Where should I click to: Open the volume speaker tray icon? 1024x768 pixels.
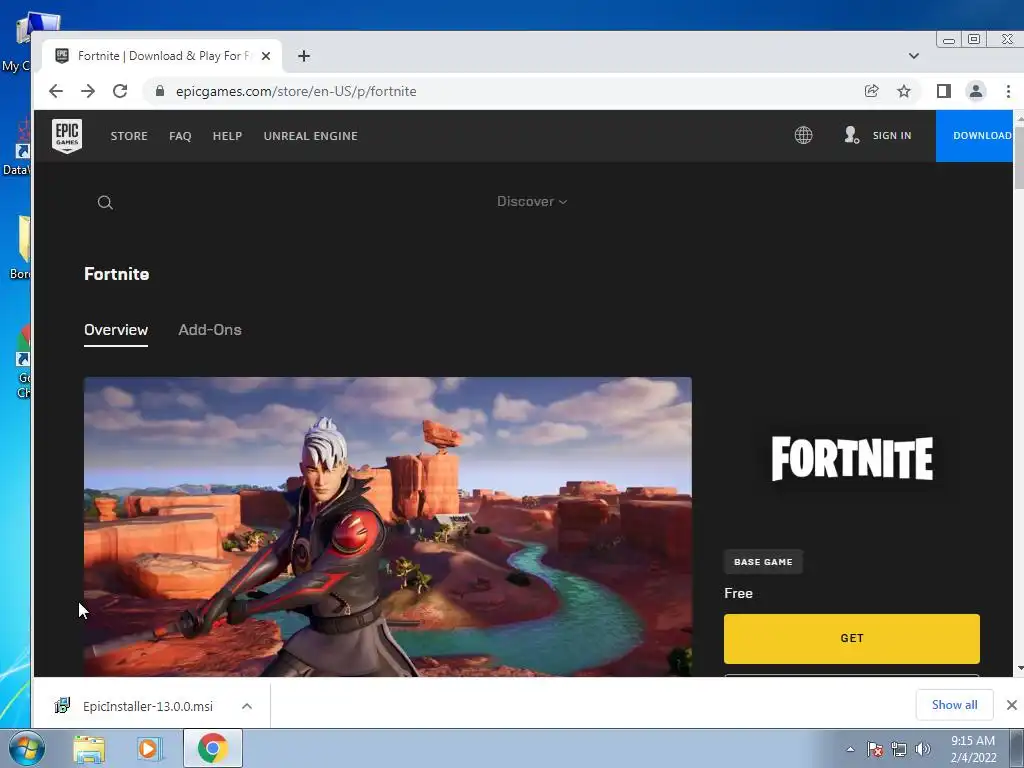[922, 750]
